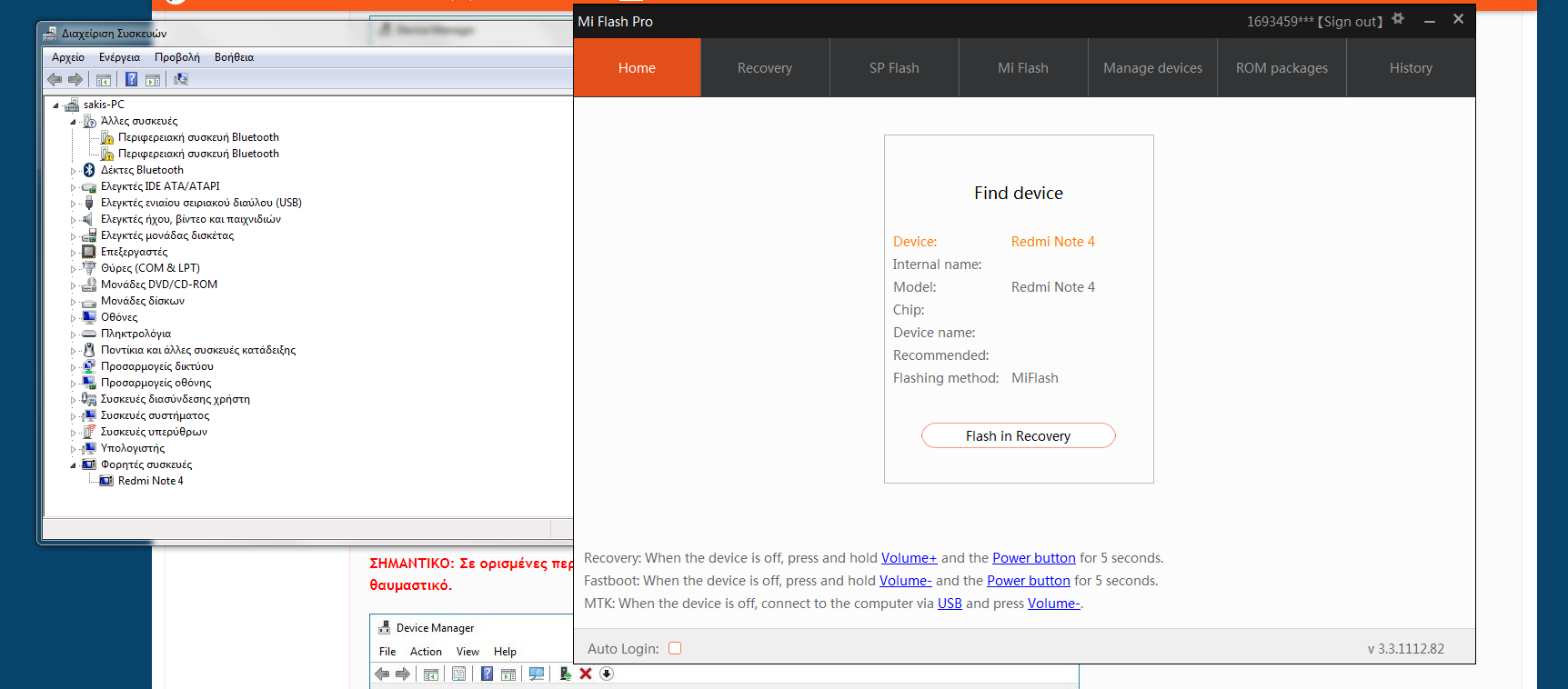Click the red X uninstall device icon
Screen dimensions: 1568x689
pyautogui.click(x=586, y=674)
